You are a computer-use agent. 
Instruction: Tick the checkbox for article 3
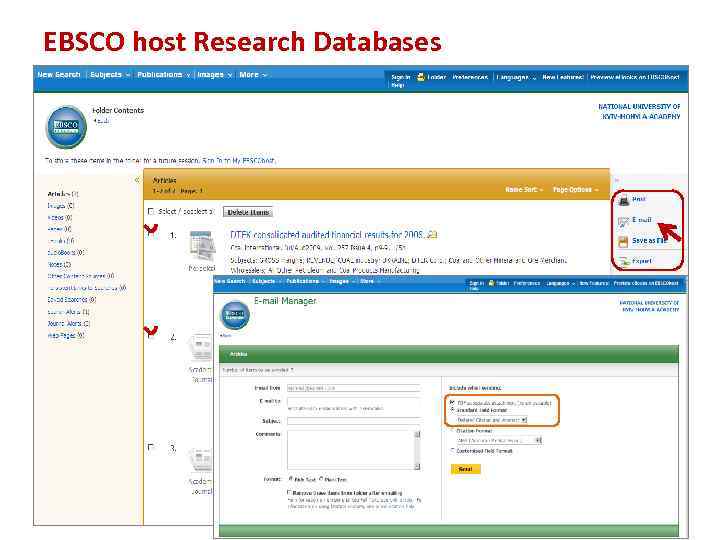coord(151,446)
